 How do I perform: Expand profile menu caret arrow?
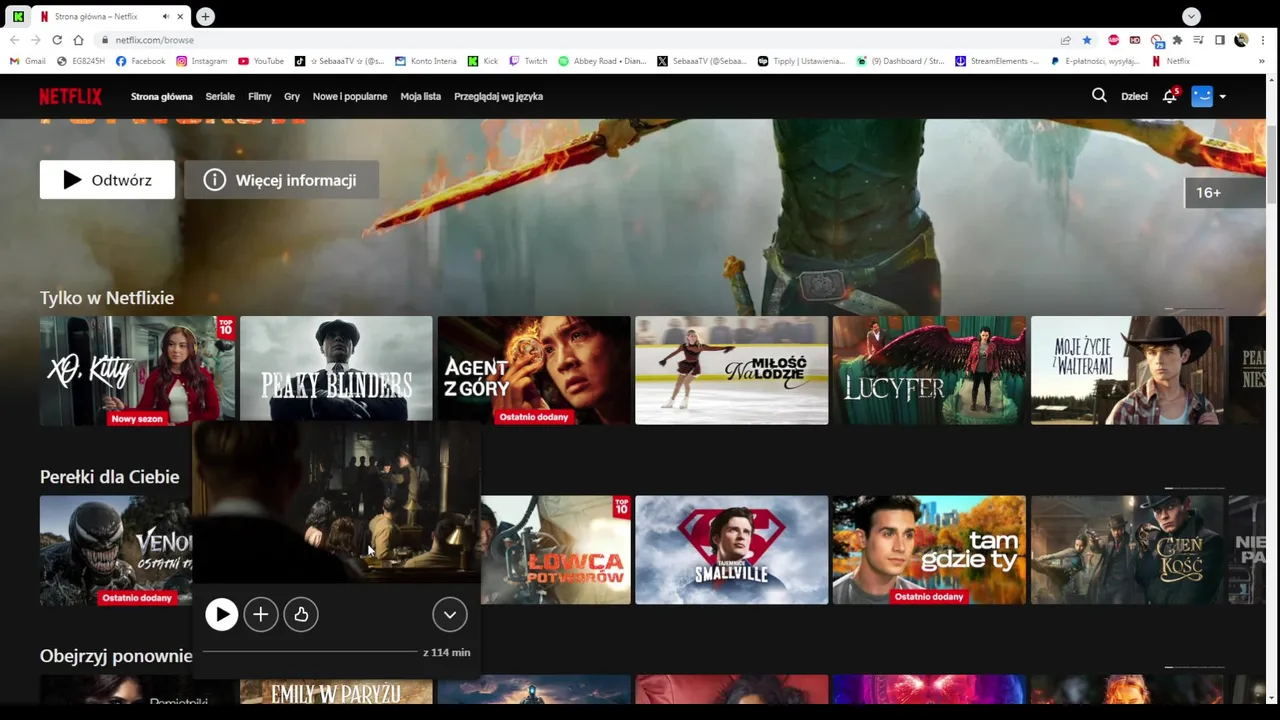pos(1222,97)
